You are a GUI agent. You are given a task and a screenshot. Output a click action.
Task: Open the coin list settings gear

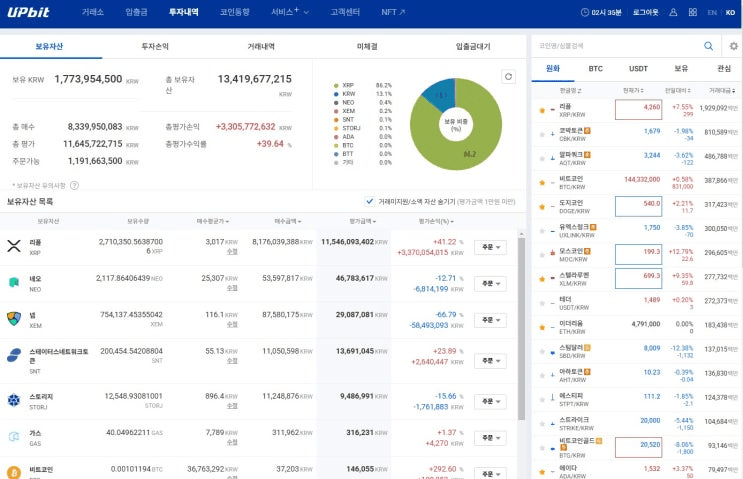pos(734,46)
